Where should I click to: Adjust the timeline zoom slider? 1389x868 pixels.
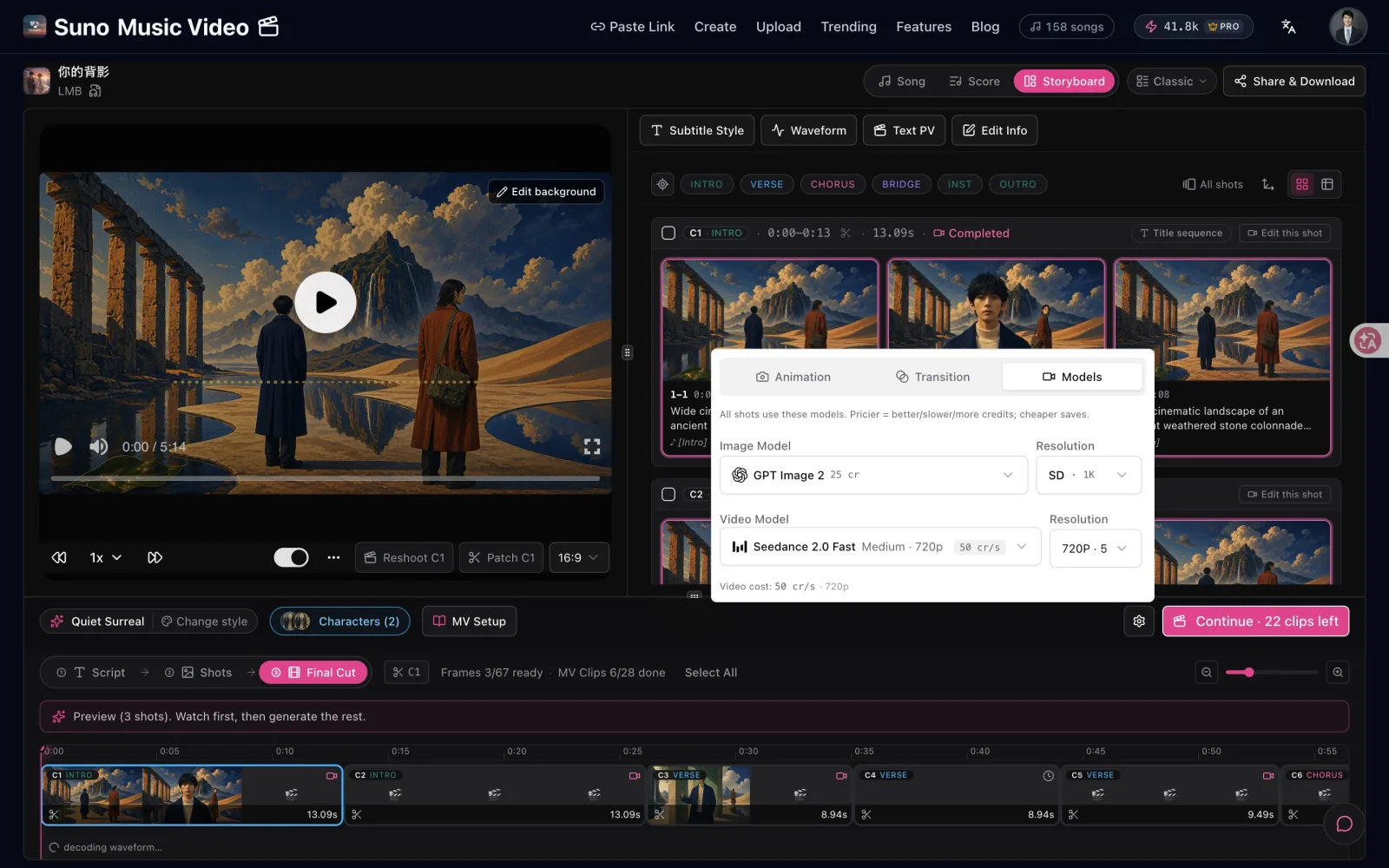[x=1272, y=672]
